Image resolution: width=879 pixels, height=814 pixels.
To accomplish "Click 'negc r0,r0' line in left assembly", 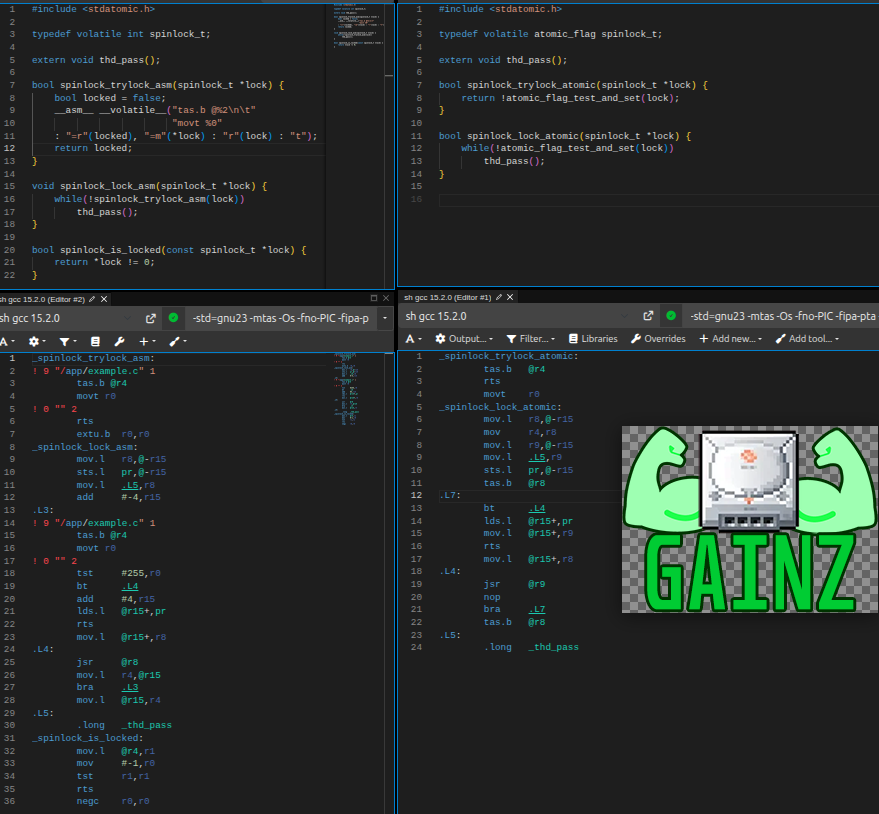I will pyautogui.click(x=113, y=801).
